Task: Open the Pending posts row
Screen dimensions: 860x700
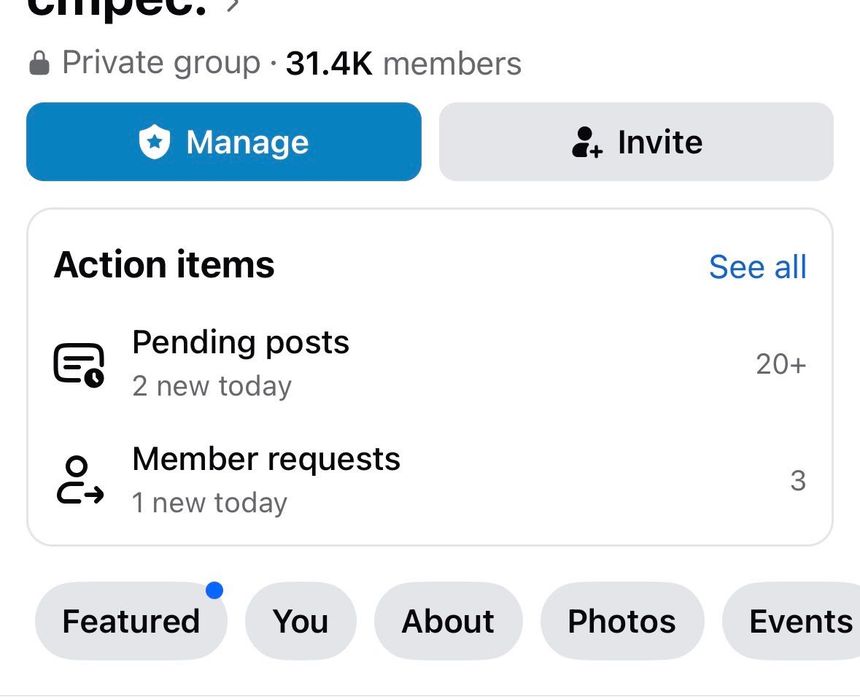Action: 430,364
